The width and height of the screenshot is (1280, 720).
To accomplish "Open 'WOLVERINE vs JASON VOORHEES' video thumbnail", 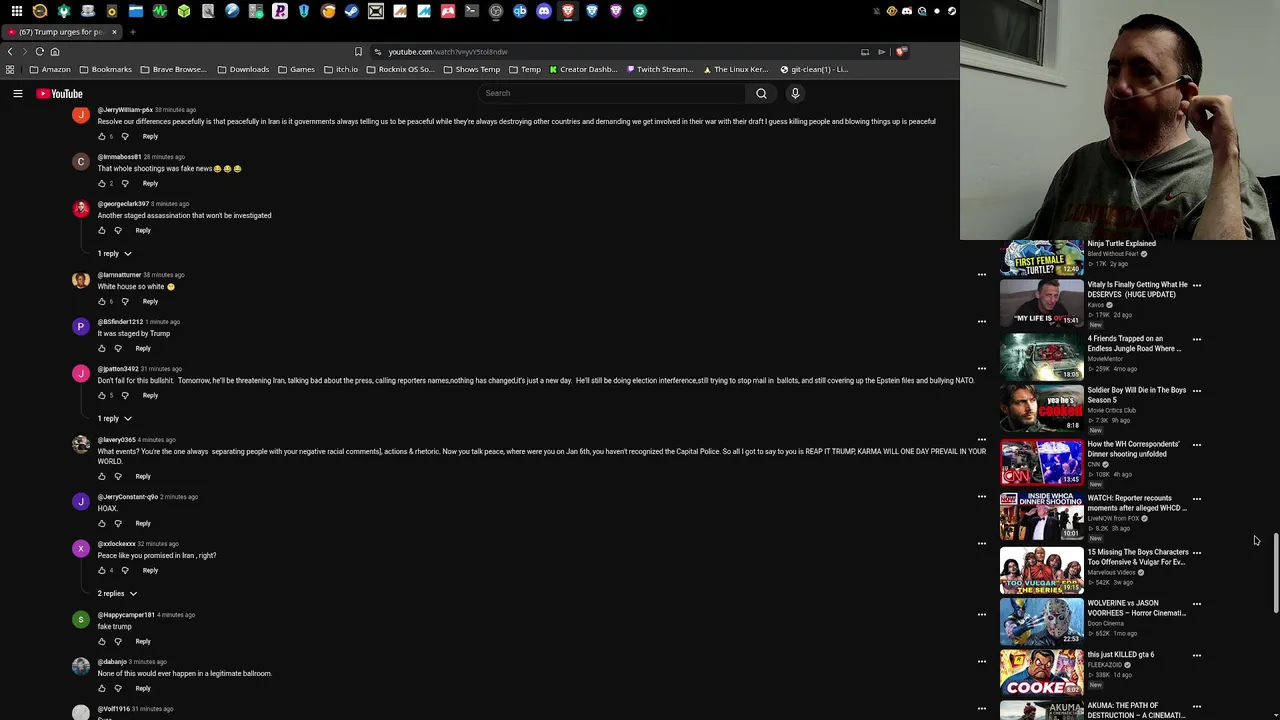I will pos(1041,622).
